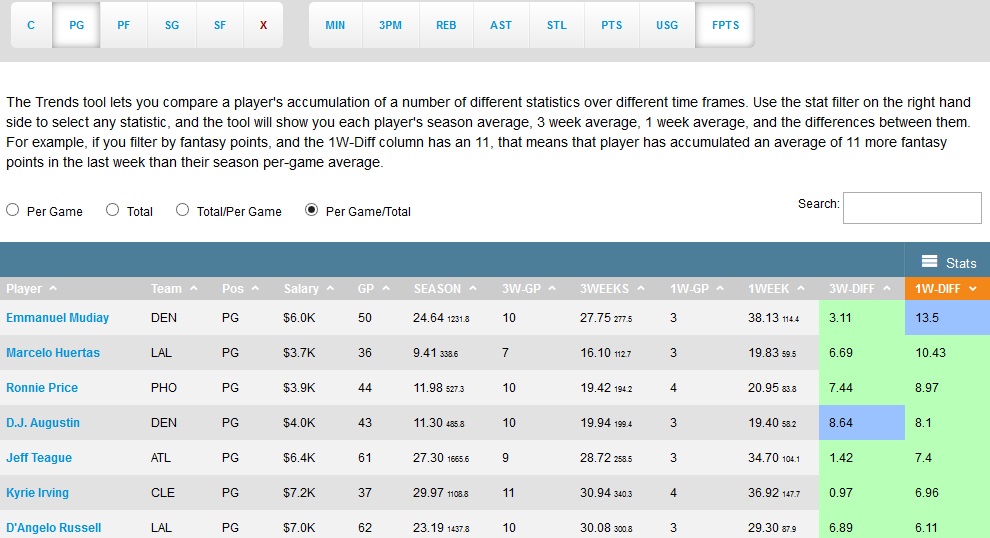
Task: Filter positions by SG
Action: (172, 25)
